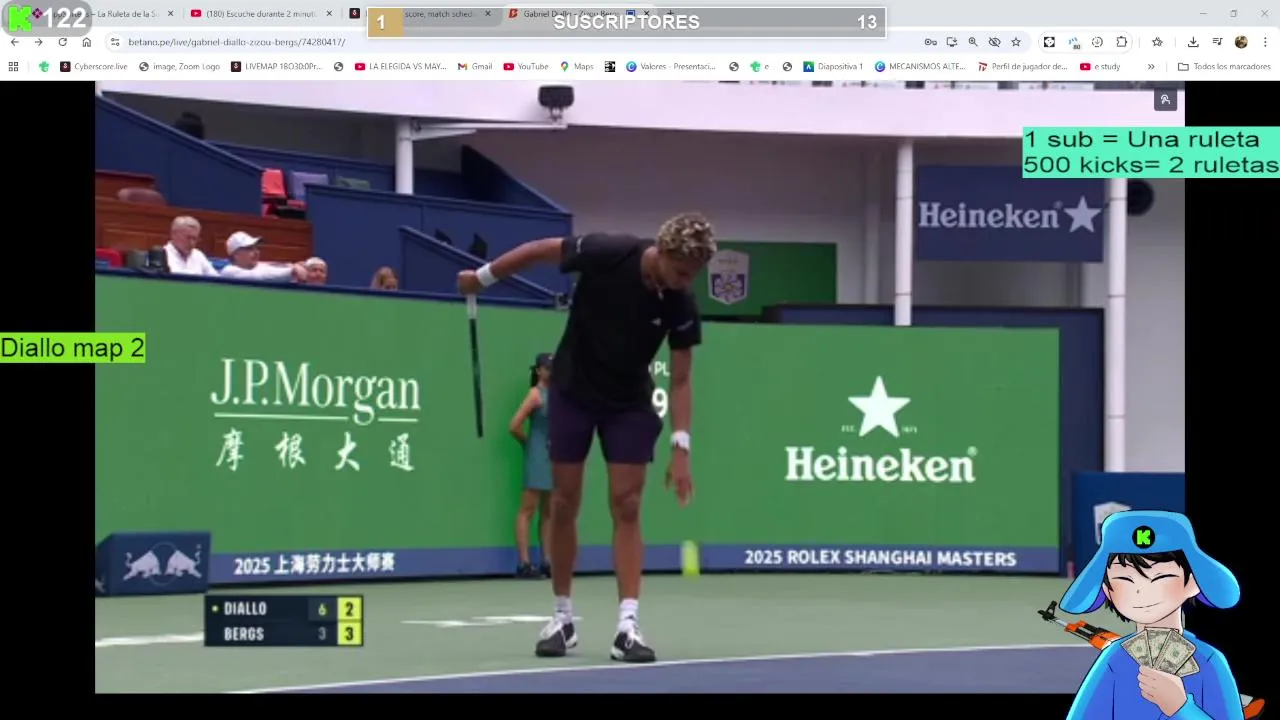Open the saved passwords key icon
This screenshot has height=720, width=1280.
[x=930, y=42]
